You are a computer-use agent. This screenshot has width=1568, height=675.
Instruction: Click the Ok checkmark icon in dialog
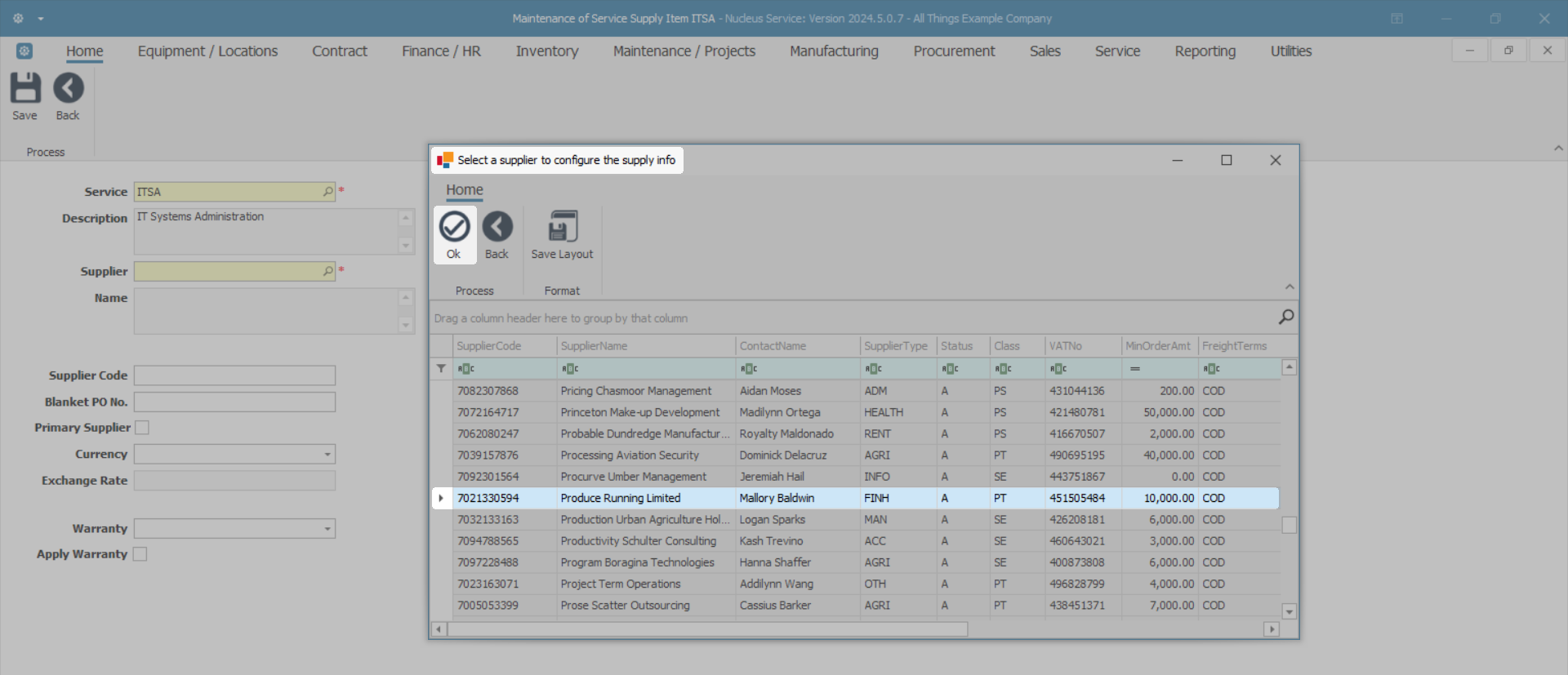click(x=454, y=227)
